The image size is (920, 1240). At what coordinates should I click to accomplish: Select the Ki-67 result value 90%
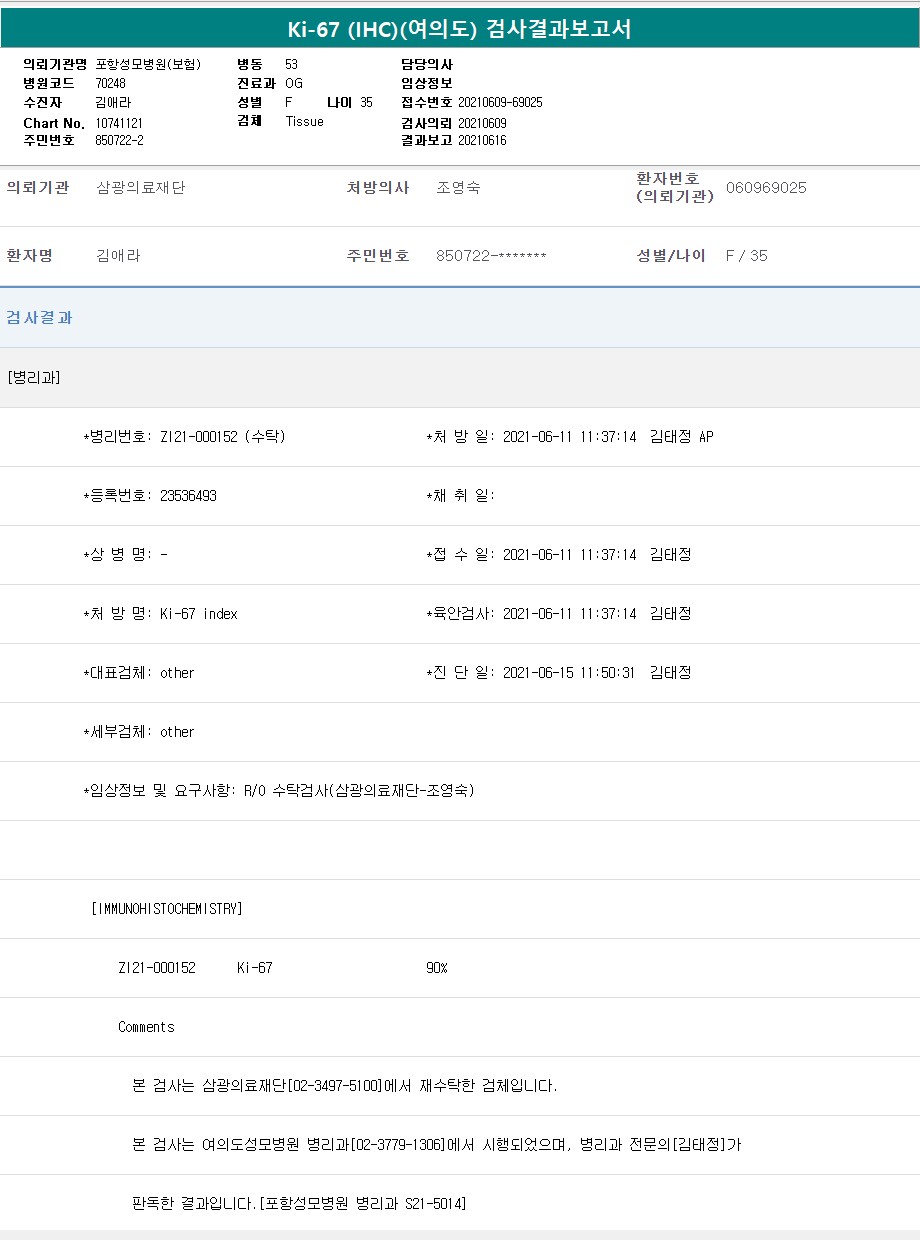pos(437,968)
